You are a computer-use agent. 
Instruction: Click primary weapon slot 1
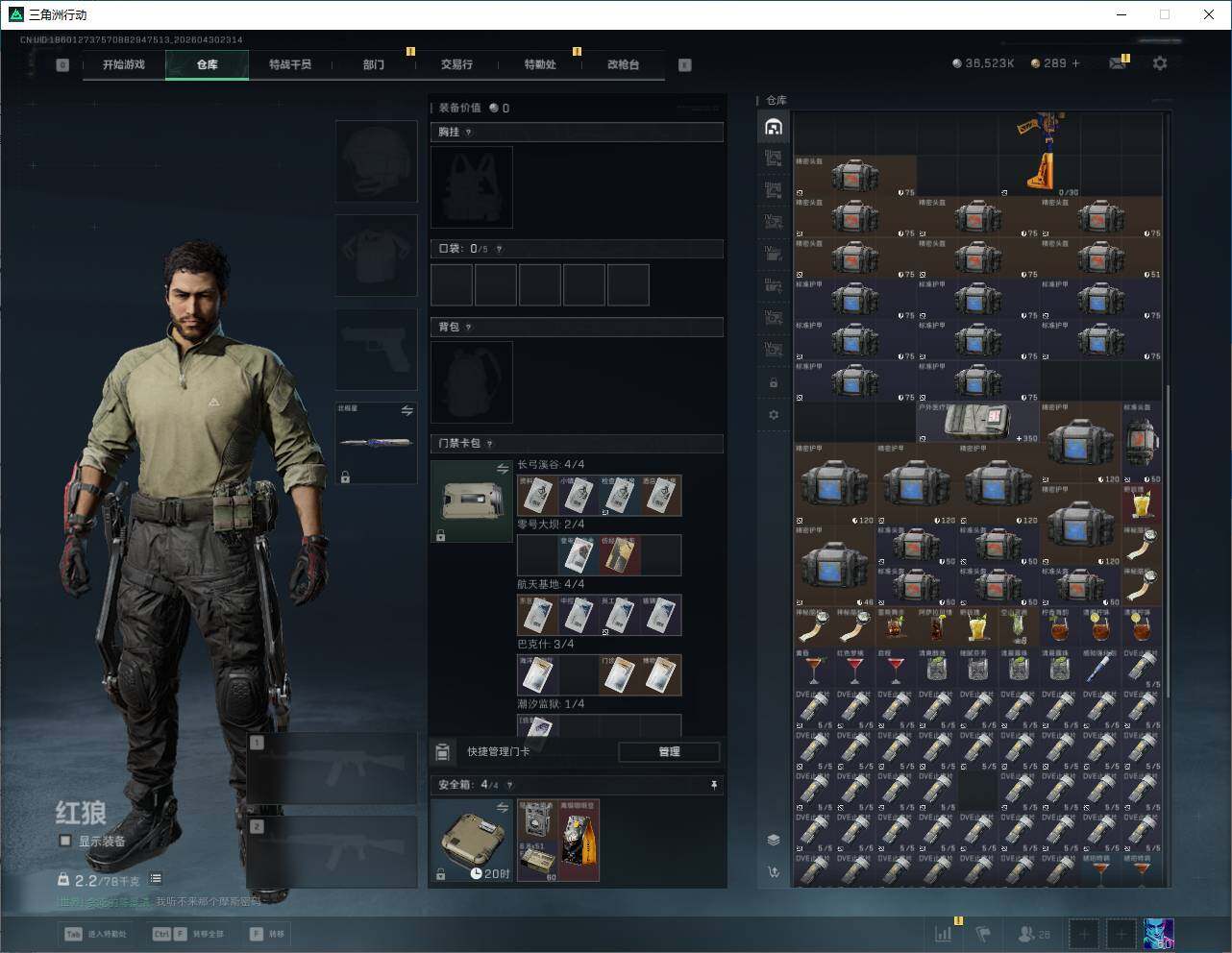coord(333,769)
